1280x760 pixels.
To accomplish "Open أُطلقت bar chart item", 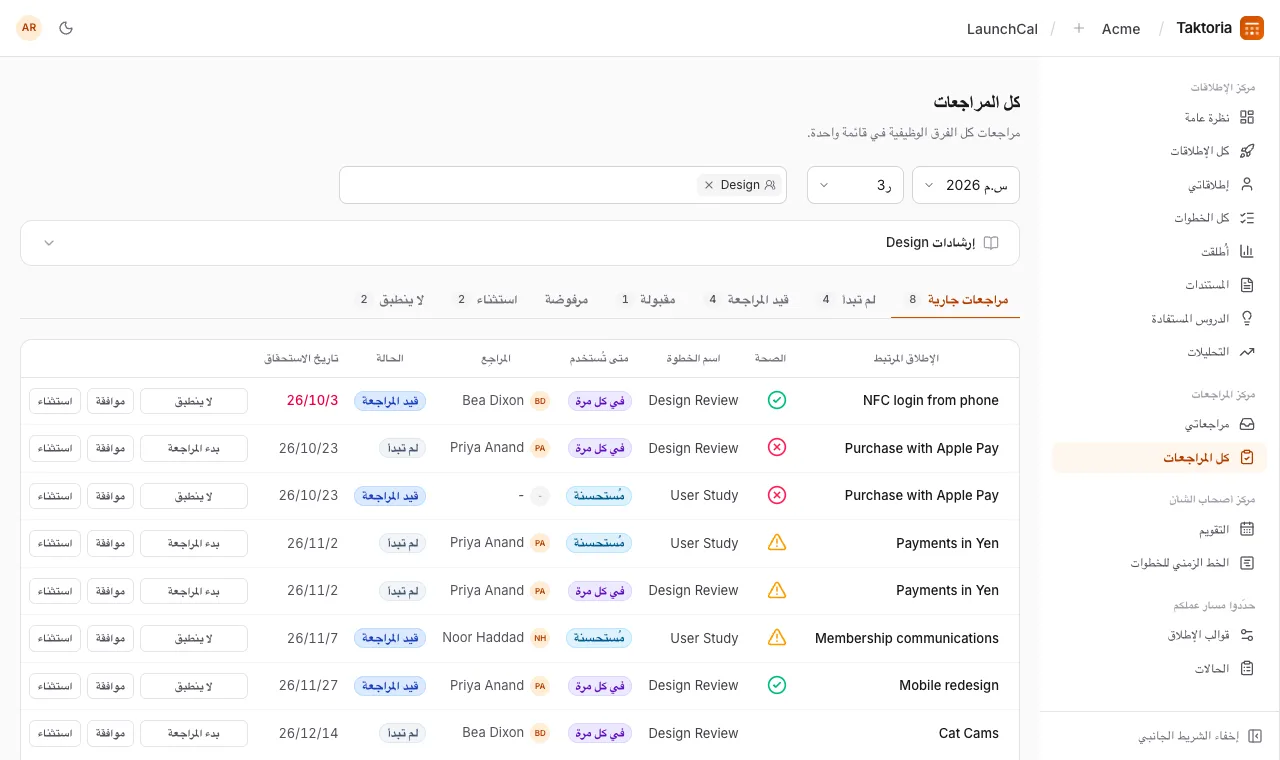I will [x=1159, y=252].
